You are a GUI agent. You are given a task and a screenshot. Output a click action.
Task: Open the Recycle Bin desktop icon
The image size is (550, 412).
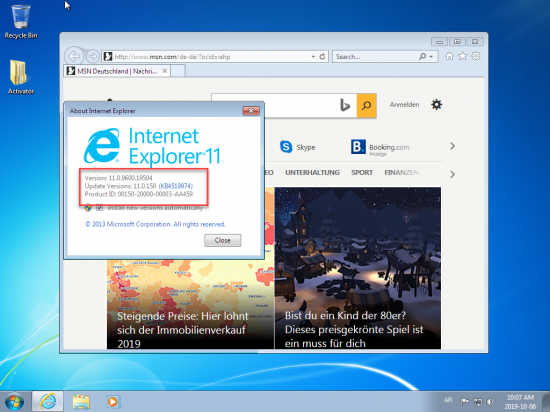pyautogui.click(x=21, y=21)
